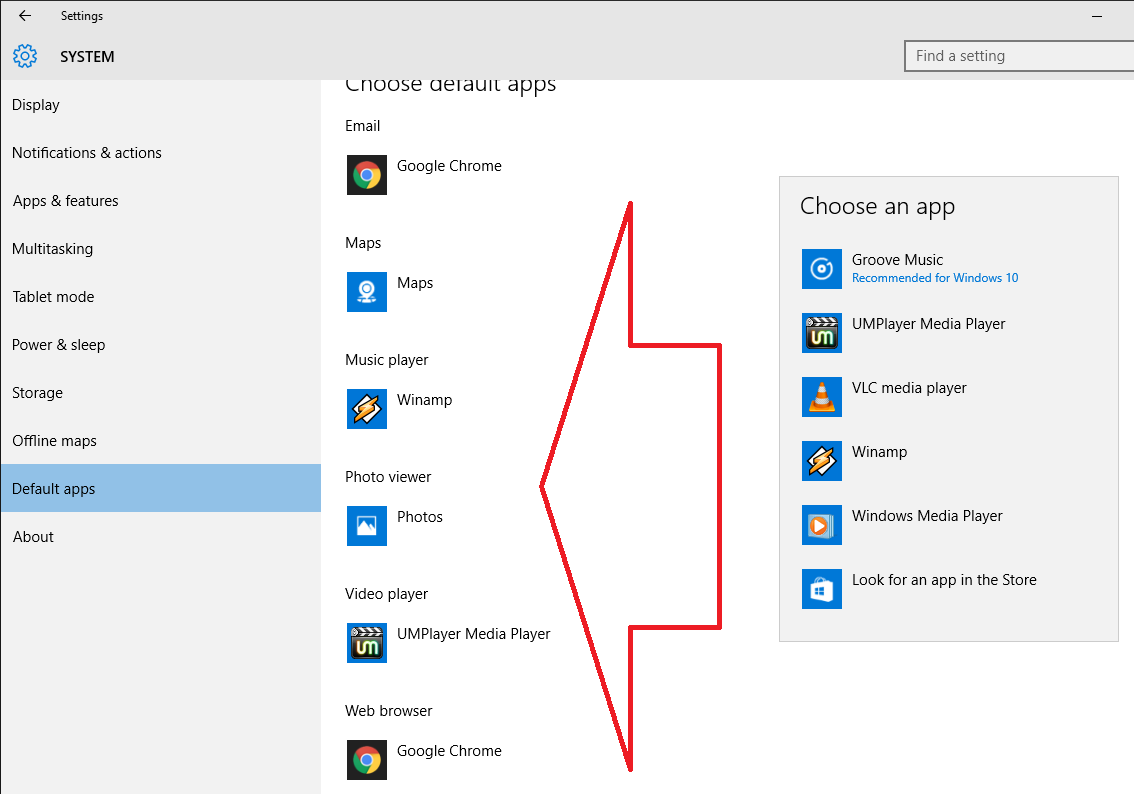The image size is (1134, 794).
Task: Switch to the Storage settings page
Action: [37, 392]
